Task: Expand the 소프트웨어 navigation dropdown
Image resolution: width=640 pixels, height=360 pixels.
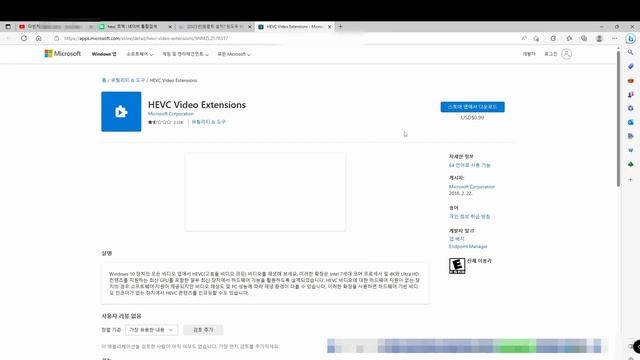Action: pyautogui.click(x=140, y=54)
